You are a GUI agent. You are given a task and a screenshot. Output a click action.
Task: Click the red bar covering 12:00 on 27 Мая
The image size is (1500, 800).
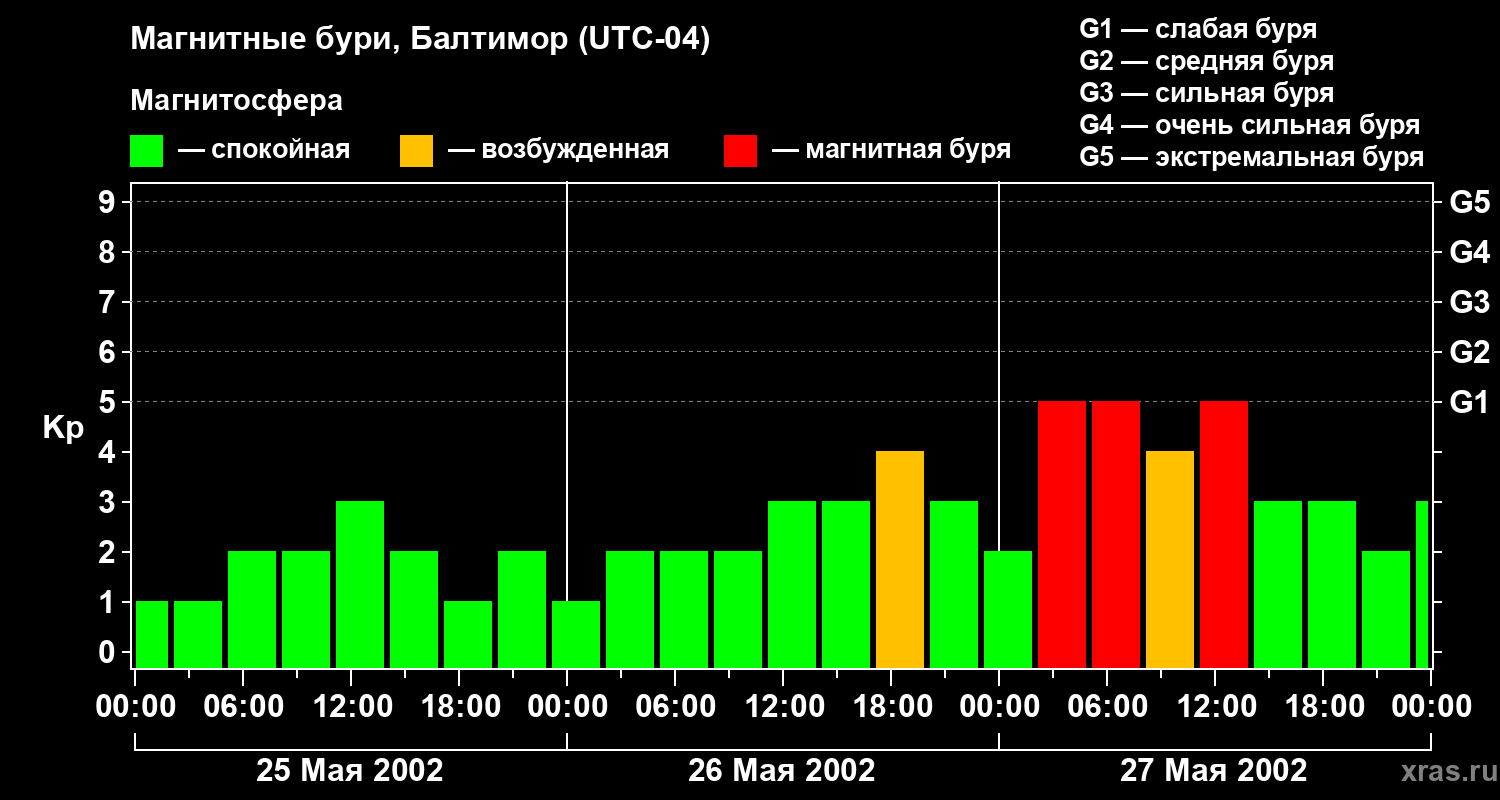[x=1224, y=535]
